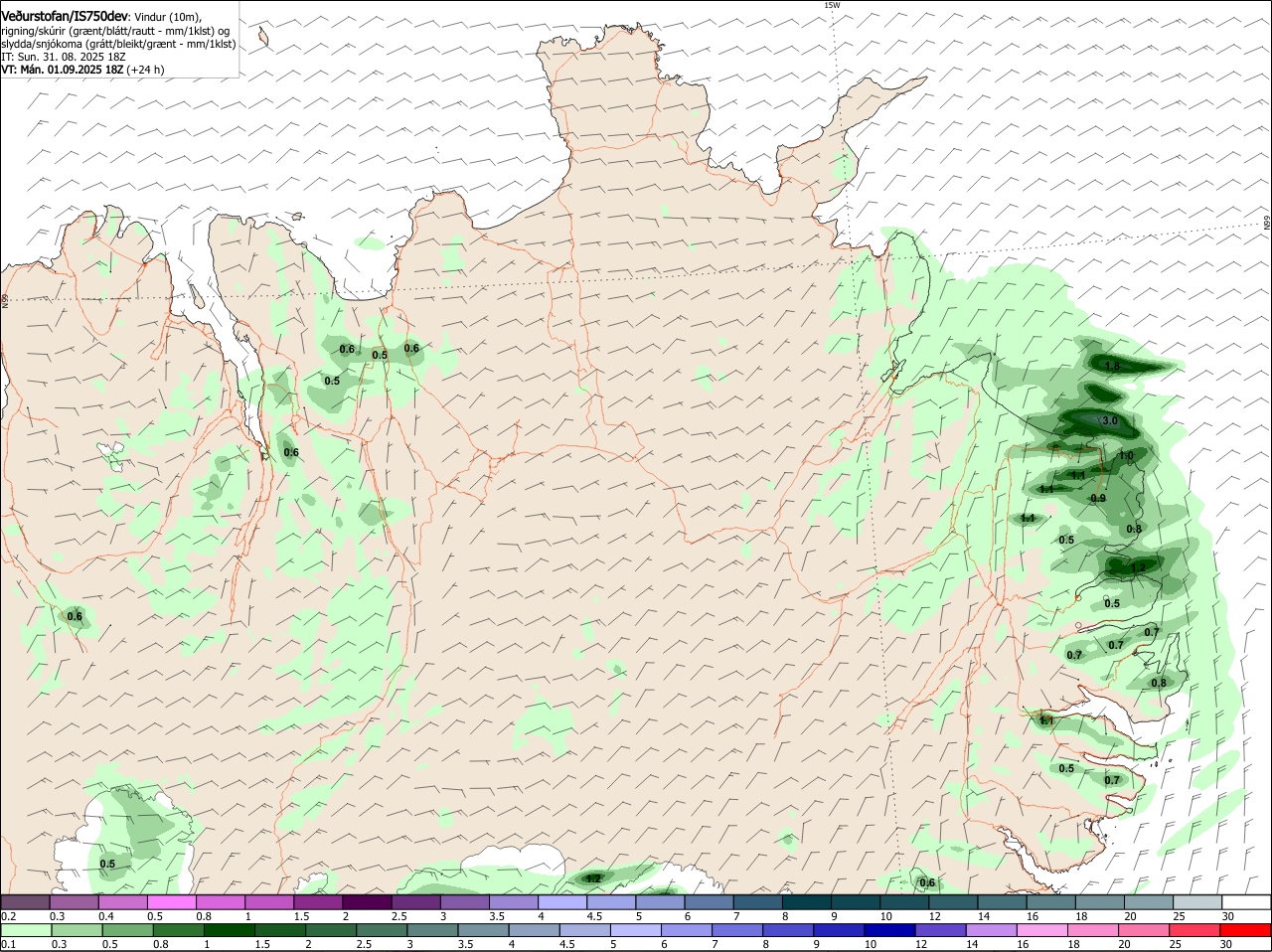Screen dimensions: 1272x952
Task: Click the 15W longitude label
Action: pos(832,5)
